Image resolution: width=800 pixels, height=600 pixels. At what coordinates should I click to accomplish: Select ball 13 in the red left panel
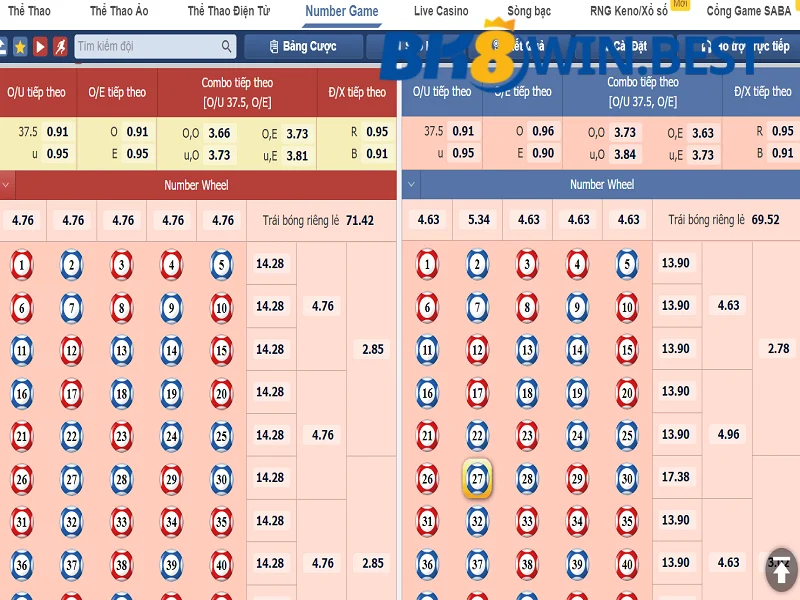tap(122, 350)
